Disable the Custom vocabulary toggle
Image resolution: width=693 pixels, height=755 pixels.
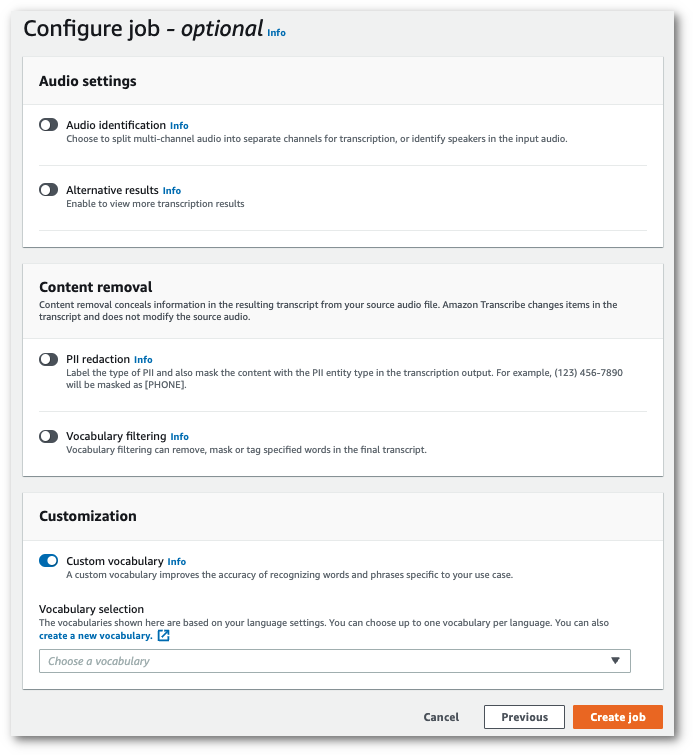click(x=48, y=561)
